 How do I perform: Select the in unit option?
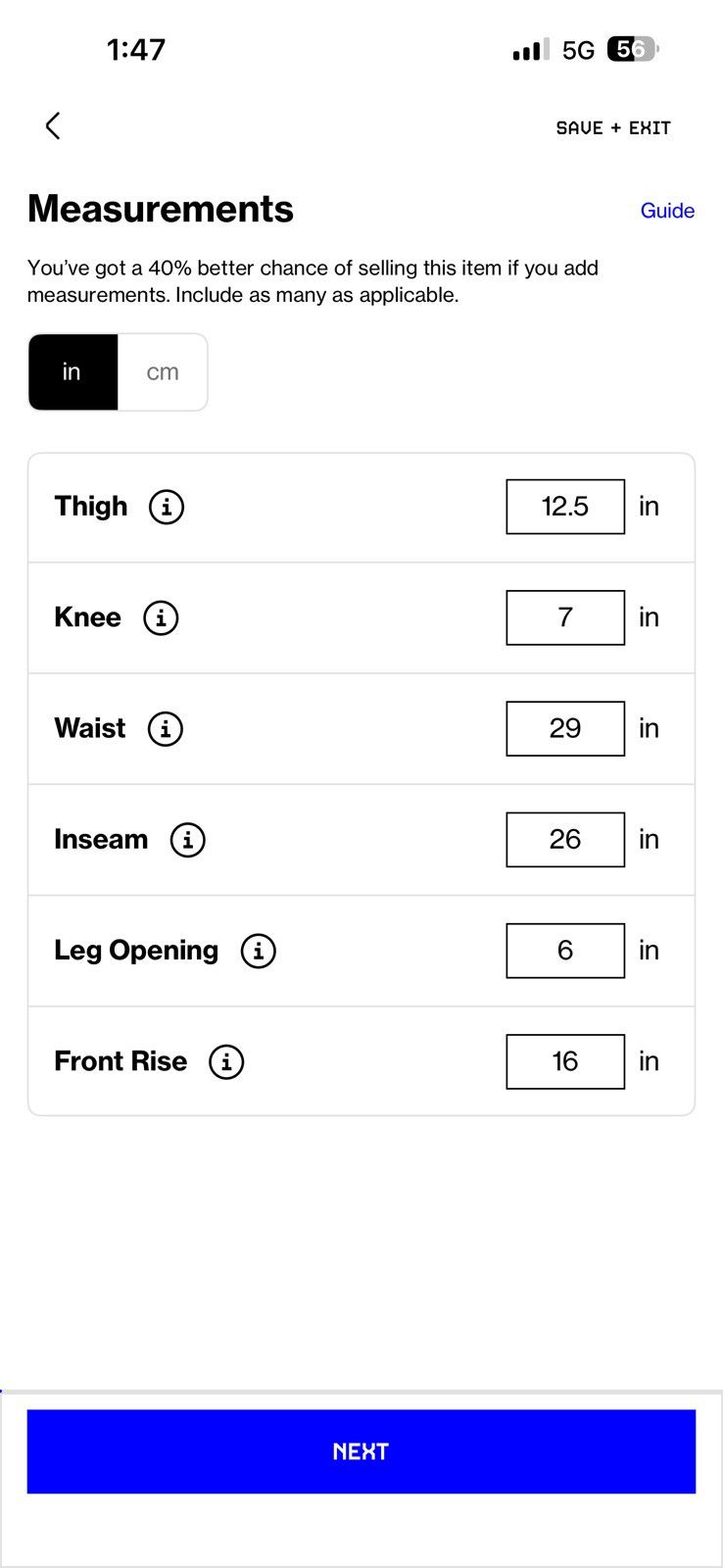tap(72, 372)
